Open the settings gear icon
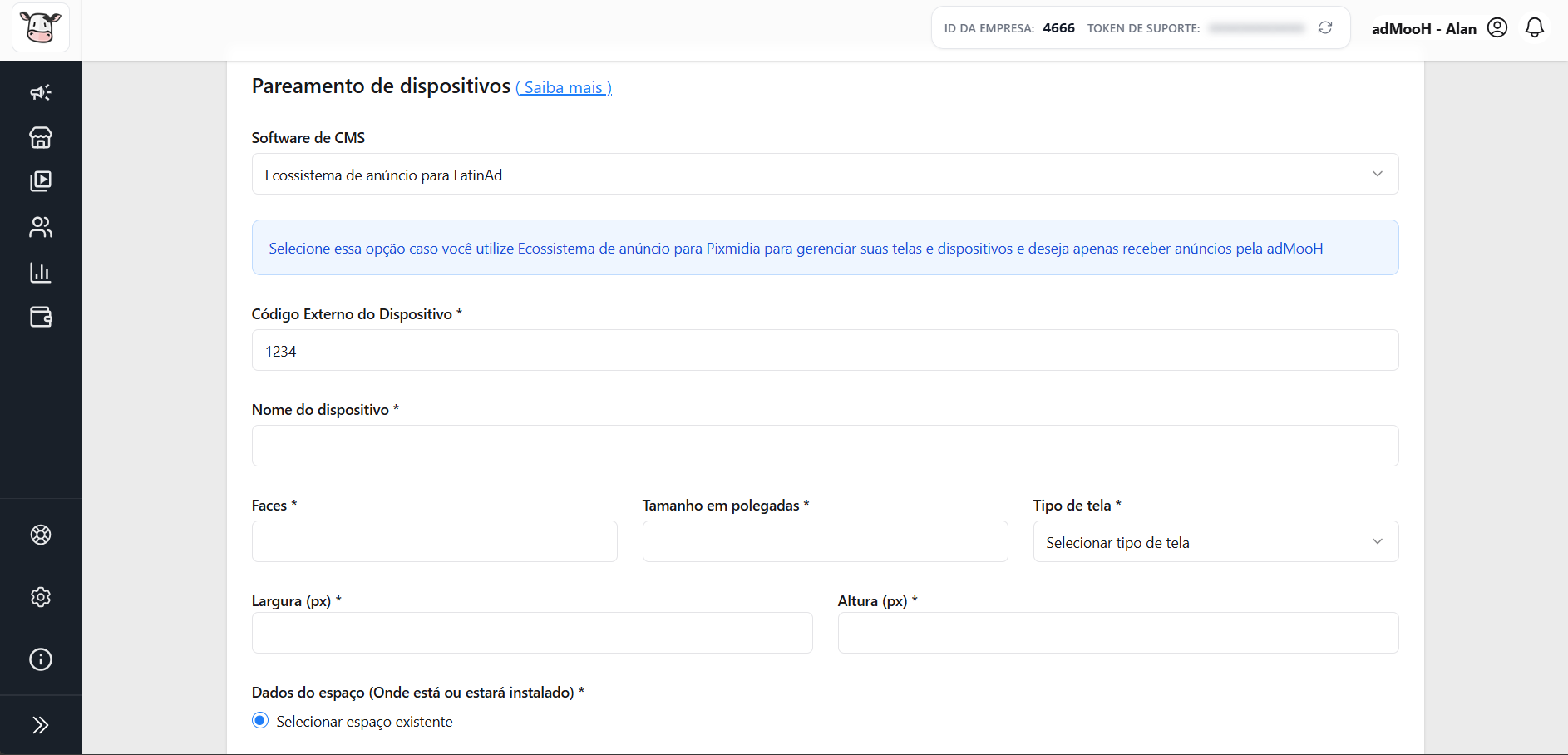1568x755 pixels. (41, 597)
